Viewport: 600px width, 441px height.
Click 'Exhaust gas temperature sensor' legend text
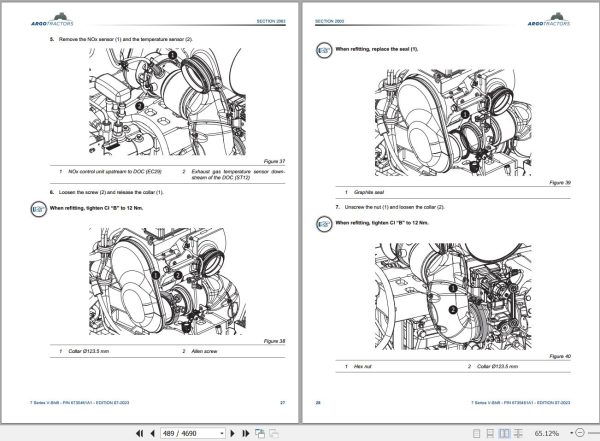(x=238, y=175)
